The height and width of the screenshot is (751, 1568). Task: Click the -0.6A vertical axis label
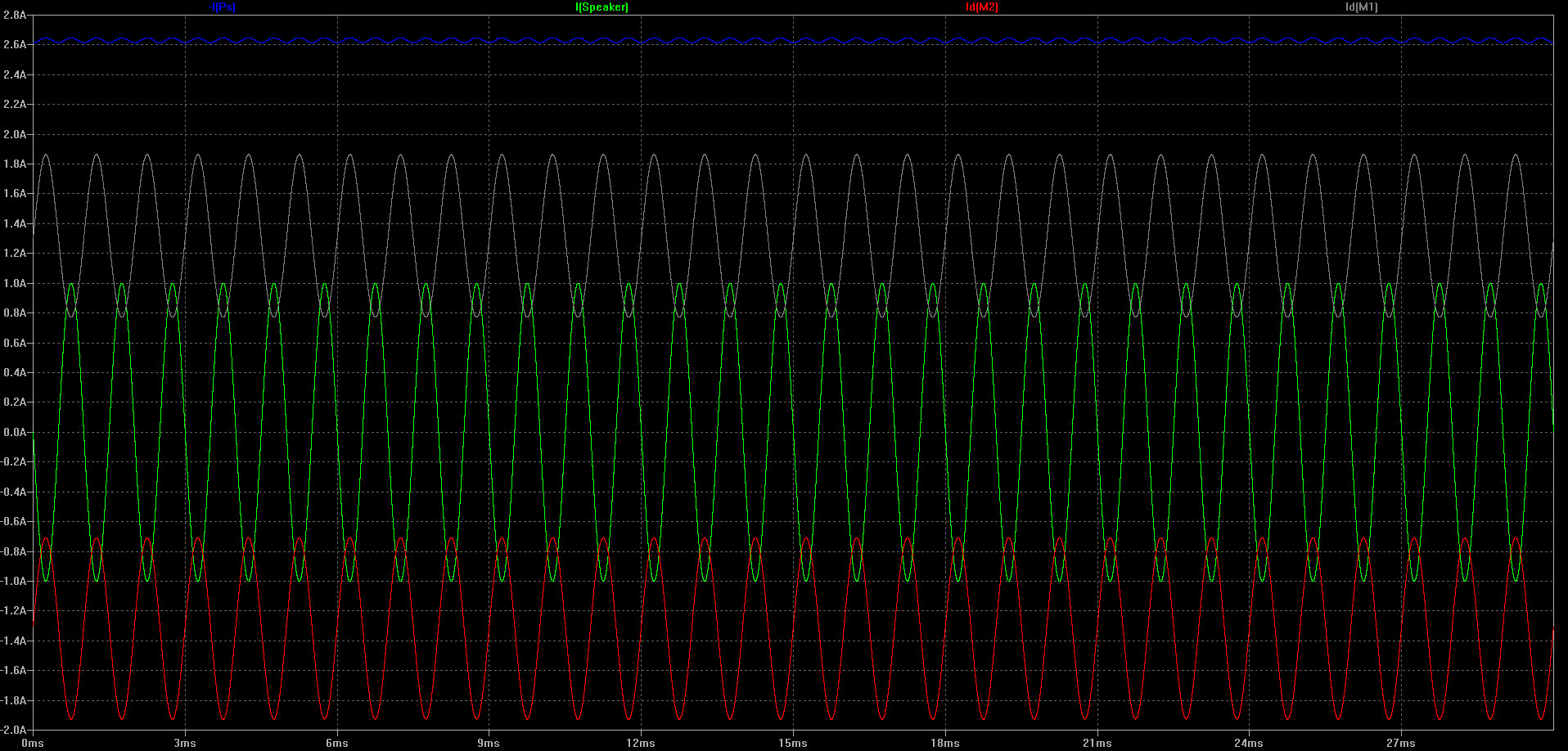(14, 521)
